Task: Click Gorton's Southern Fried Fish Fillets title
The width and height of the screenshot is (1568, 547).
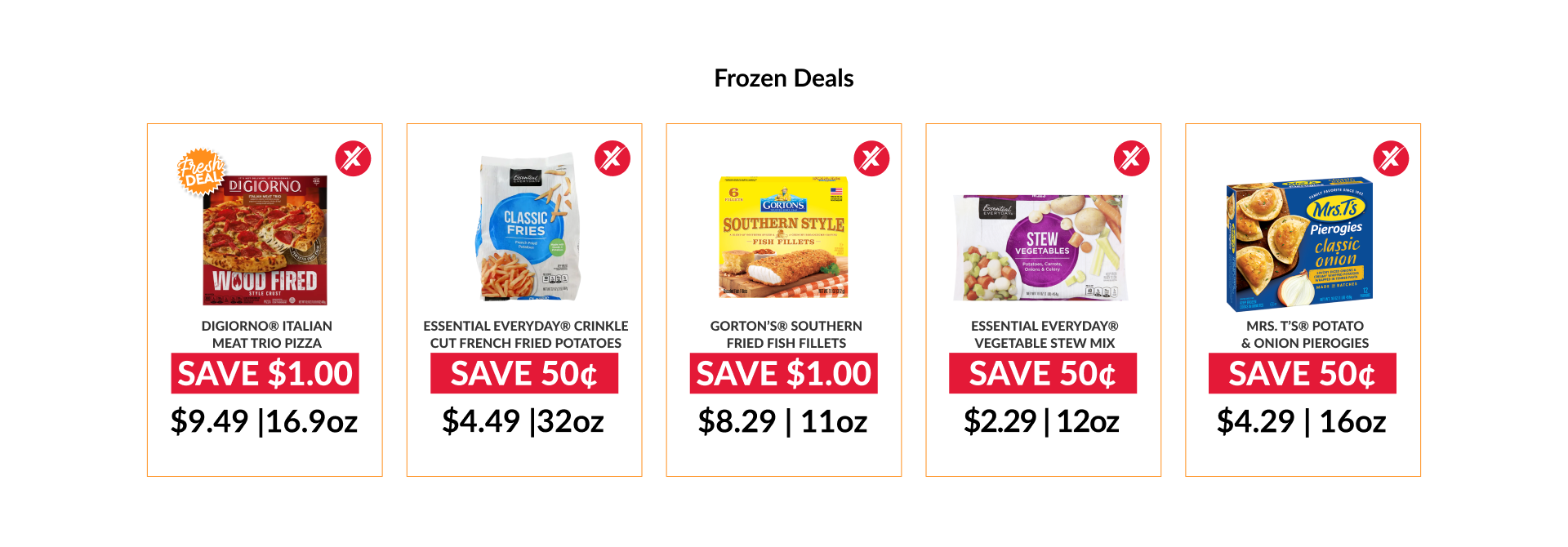Action: (786, 335)
